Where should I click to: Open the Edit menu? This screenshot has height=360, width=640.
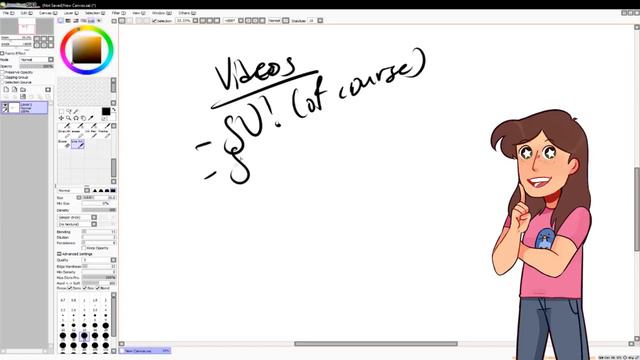26,13
